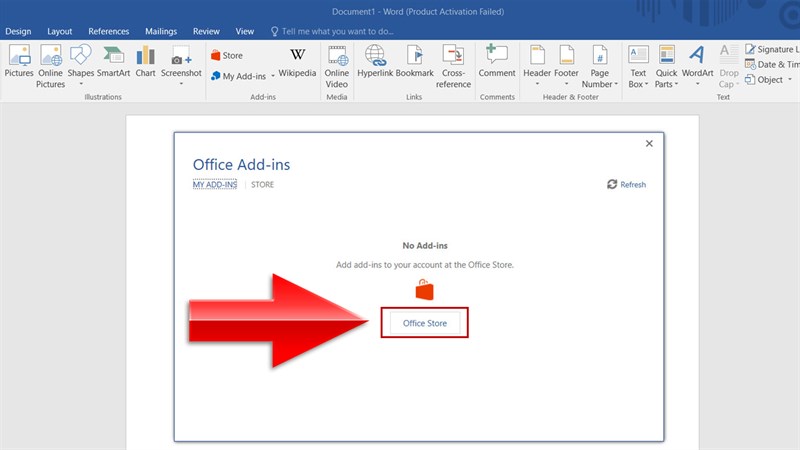Switch to the Layout tab
Viewport: 800px width, 450px height.
pyautogui.click(x=60, y=31)
